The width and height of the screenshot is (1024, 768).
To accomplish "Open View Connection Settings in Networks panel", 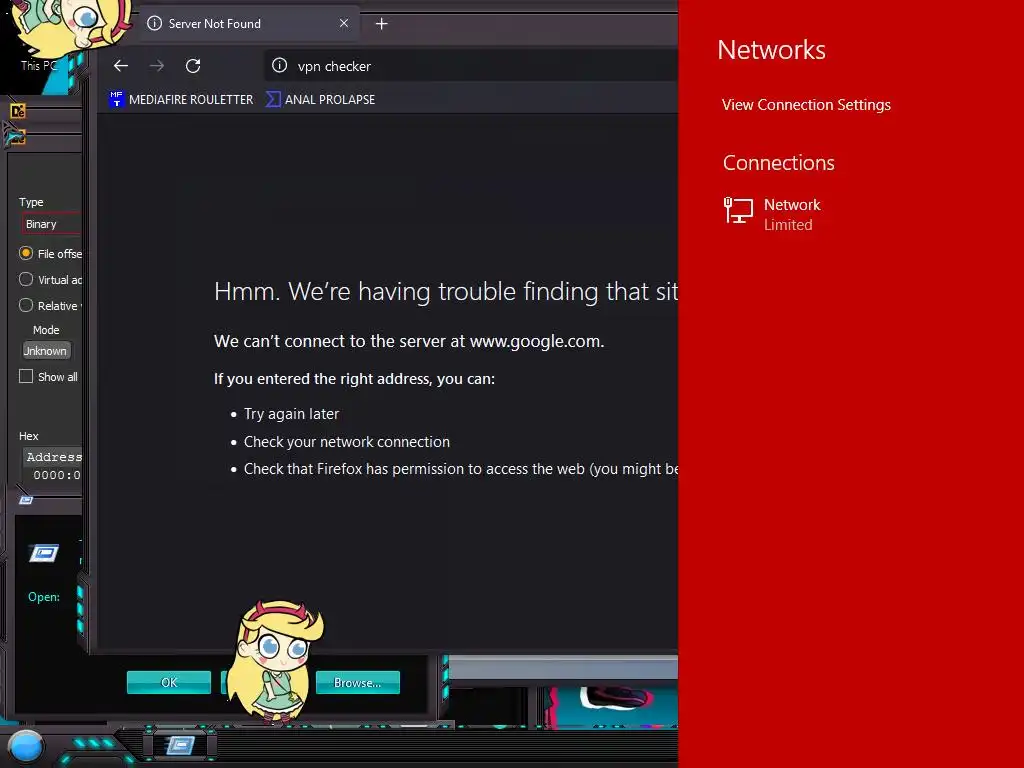I will [806, 105].
